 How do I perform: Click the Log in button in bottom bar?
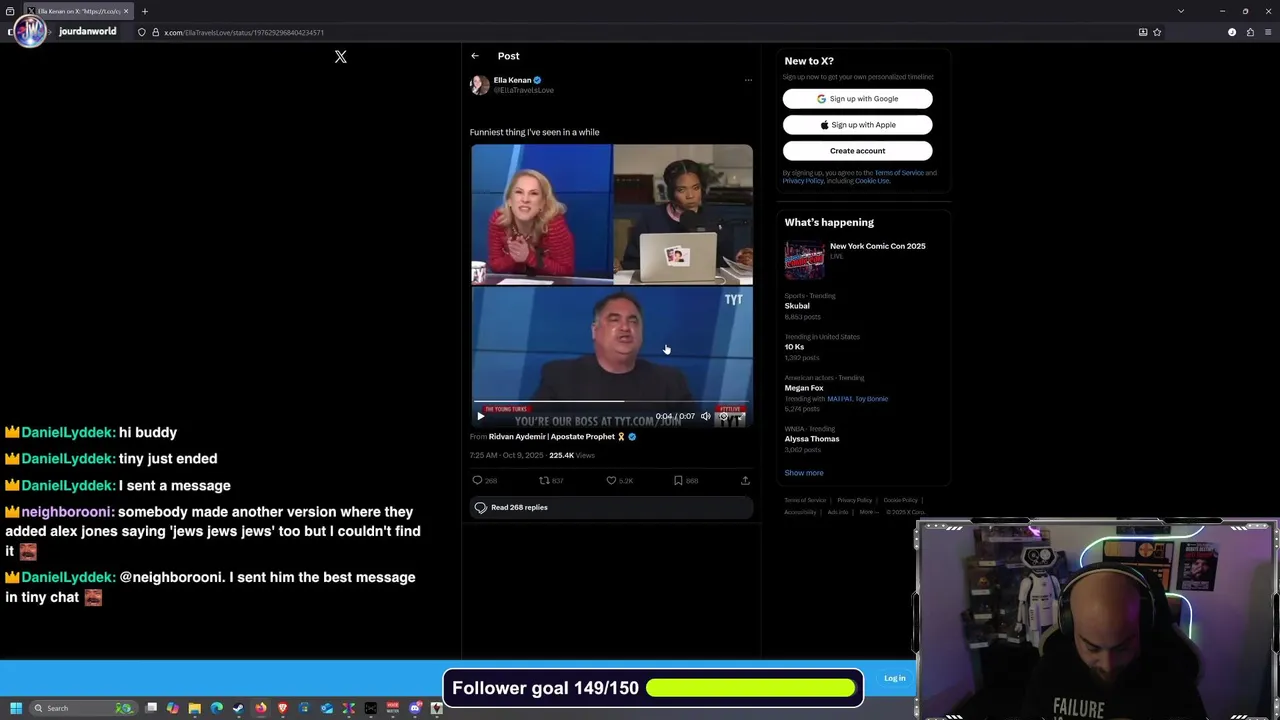(895, 679)
